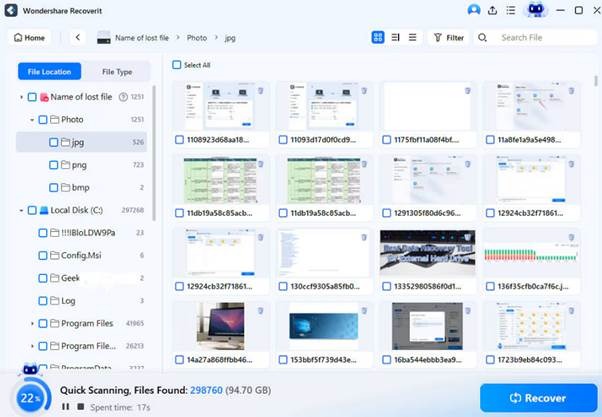Open the user account icon
Screen dimensions: 602x417
point(474,10)
